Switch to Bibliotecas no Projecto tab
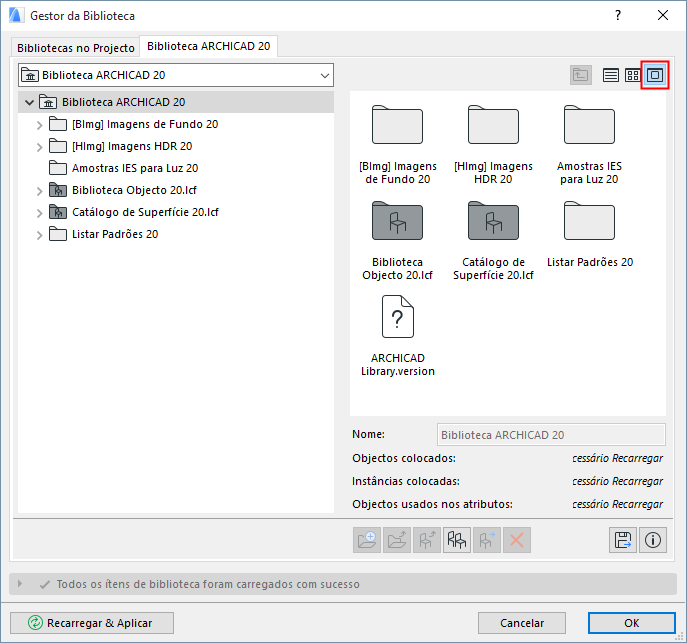This screenshot has width=687, height=643. (75, 48)
